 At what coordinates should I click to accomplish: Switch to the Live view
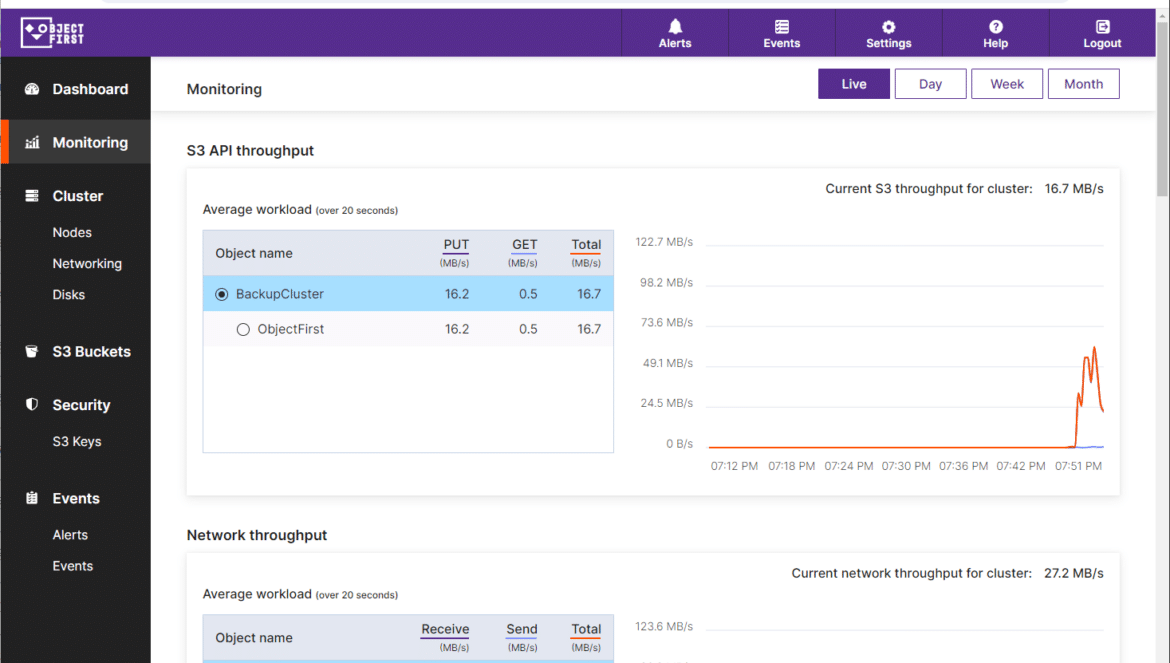[x=854, y=84]
